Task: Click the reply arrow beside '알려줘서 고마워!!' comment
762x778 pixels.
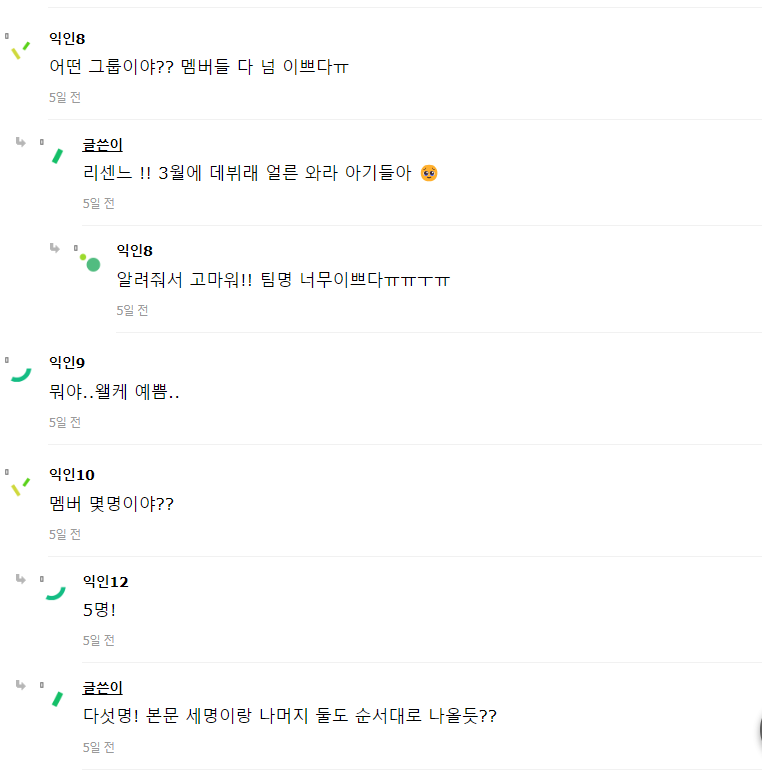Action: [x=54, y=248]
